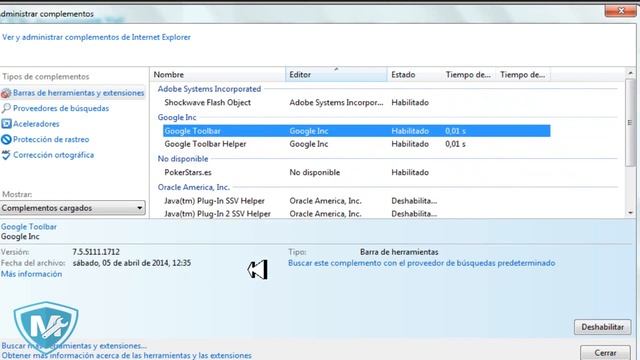Click the Proveedores de búsquedas magnifier icon
This screenshot has width=640, height=360.
(6, 108)
